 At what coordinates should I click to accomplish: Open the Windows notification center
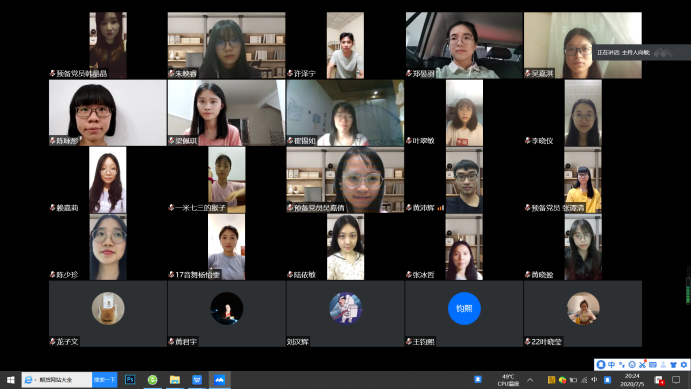pyautogui.click(x=676, y=380)
